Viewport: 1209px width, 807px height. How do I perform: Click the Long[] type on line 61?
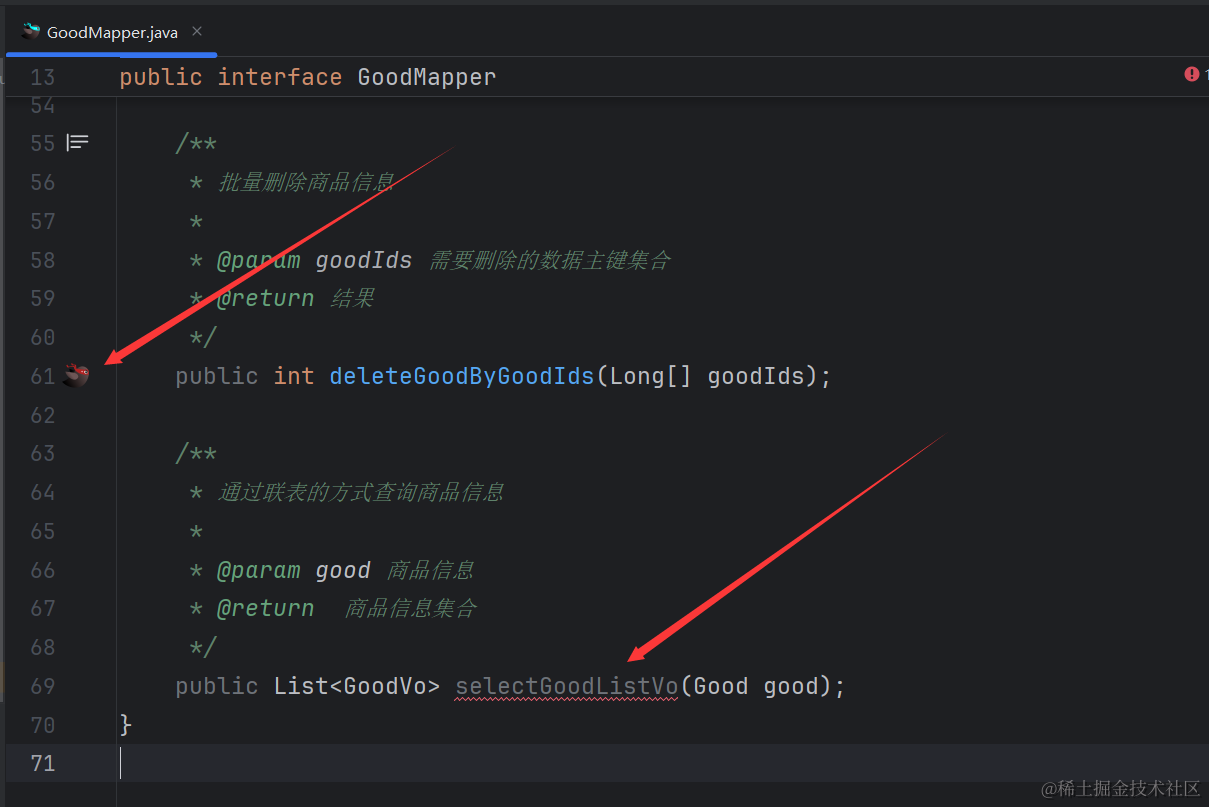click(x=650, y=376)
